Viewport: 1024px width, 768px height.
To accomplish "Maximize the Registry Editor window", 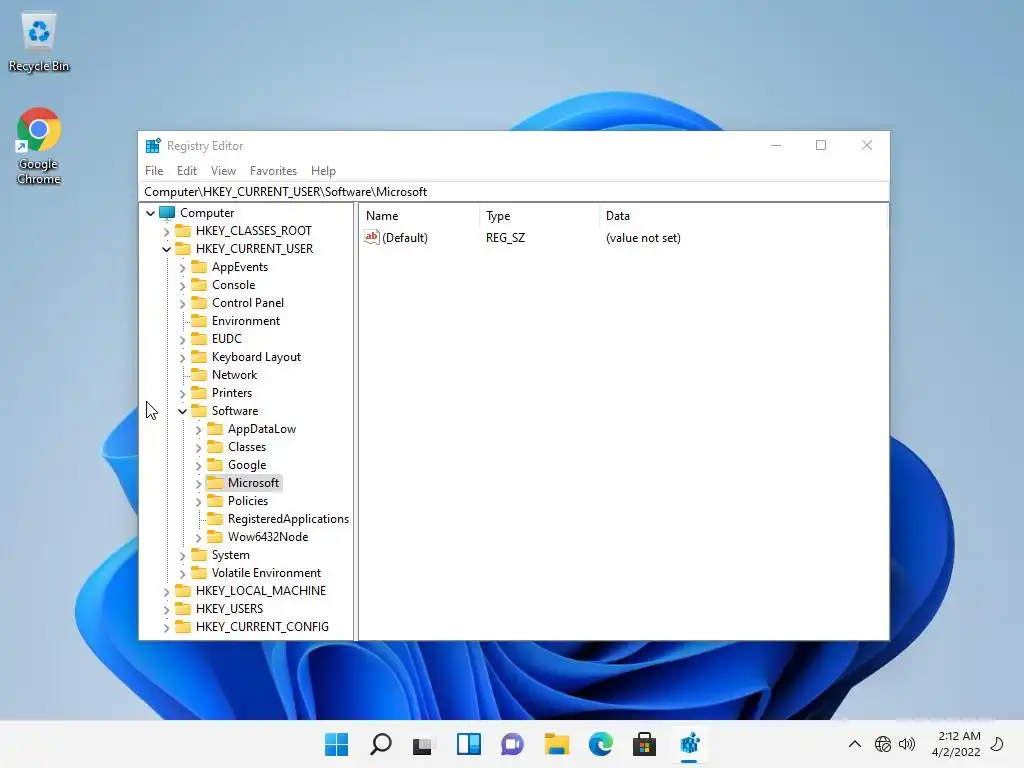I will click(x=821, y=145).
